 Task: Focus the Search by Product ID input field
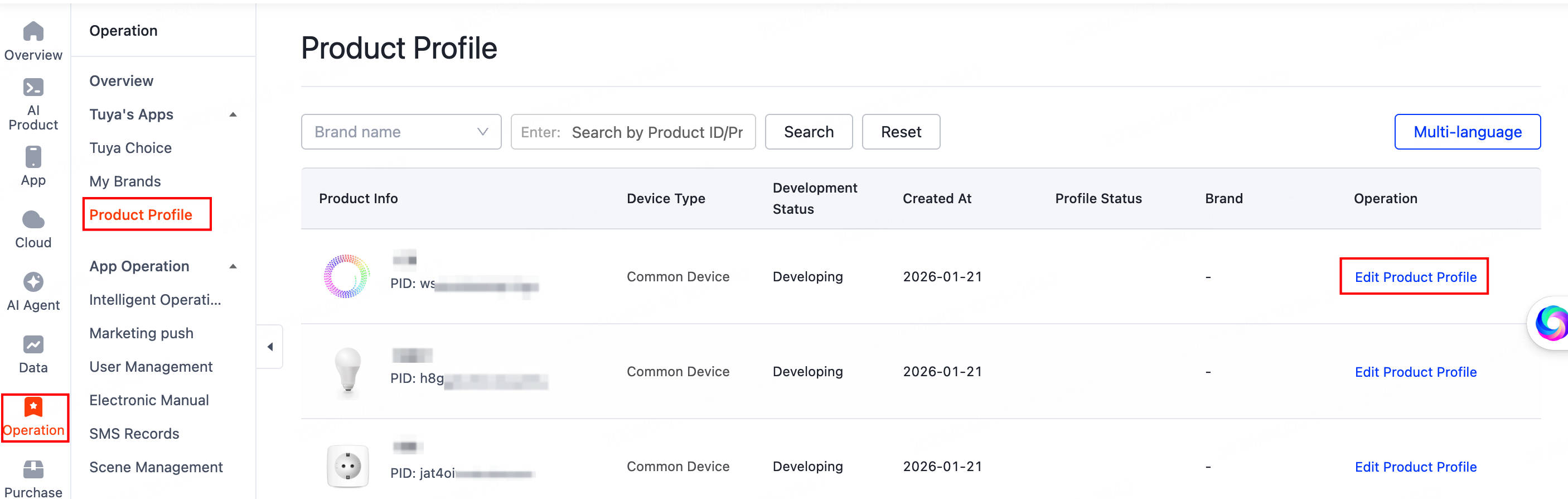coord(656,132)
